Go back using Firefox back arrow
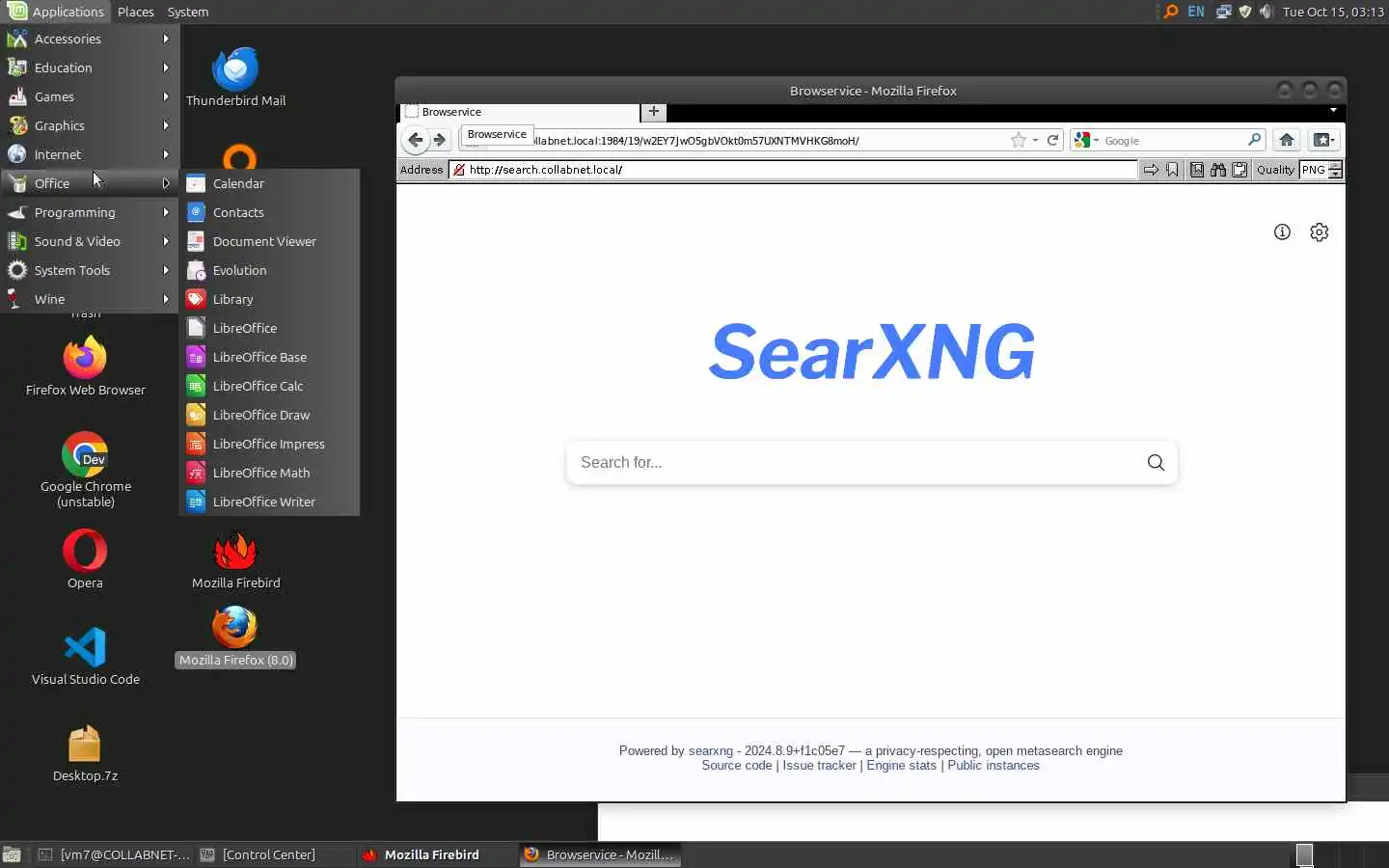This screenshot has width=1389, height=868. 415,140
